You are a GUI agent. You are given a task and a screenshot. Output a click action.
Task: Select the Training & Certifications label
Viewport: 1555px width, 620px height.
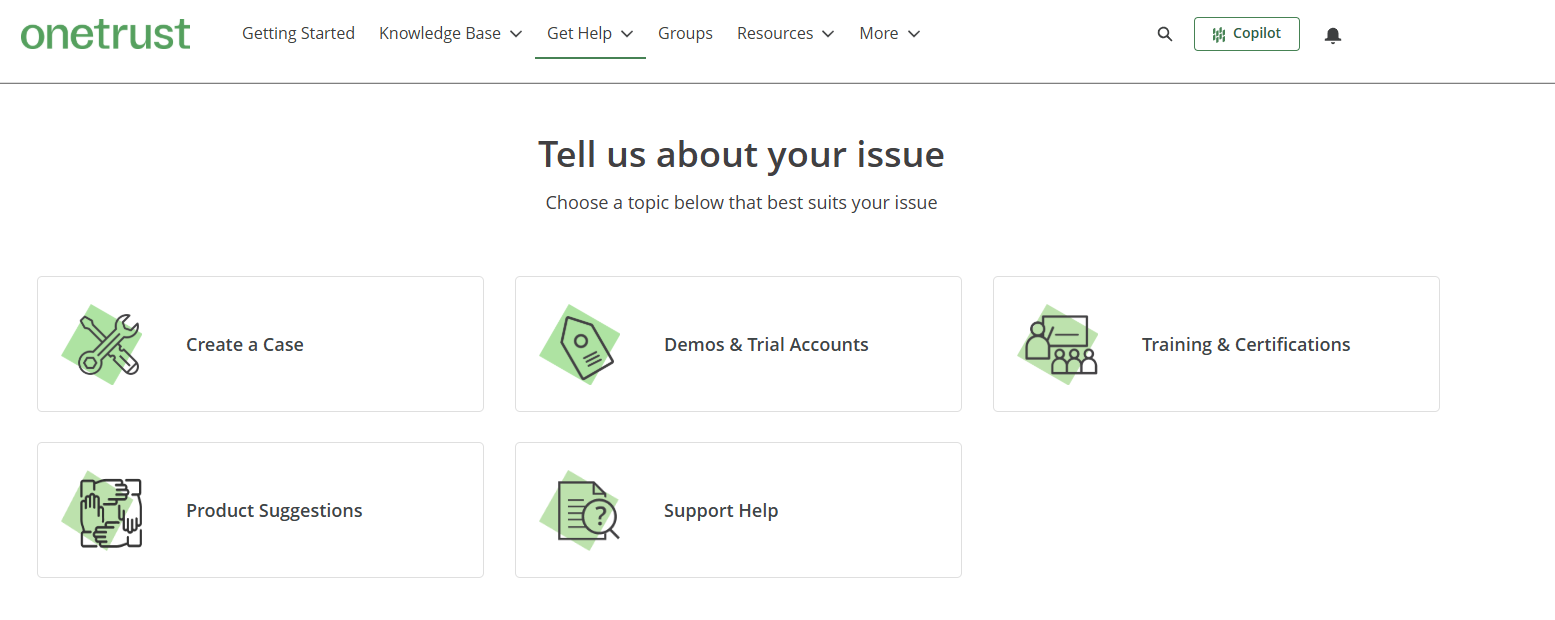click(x=1246, y=345)
